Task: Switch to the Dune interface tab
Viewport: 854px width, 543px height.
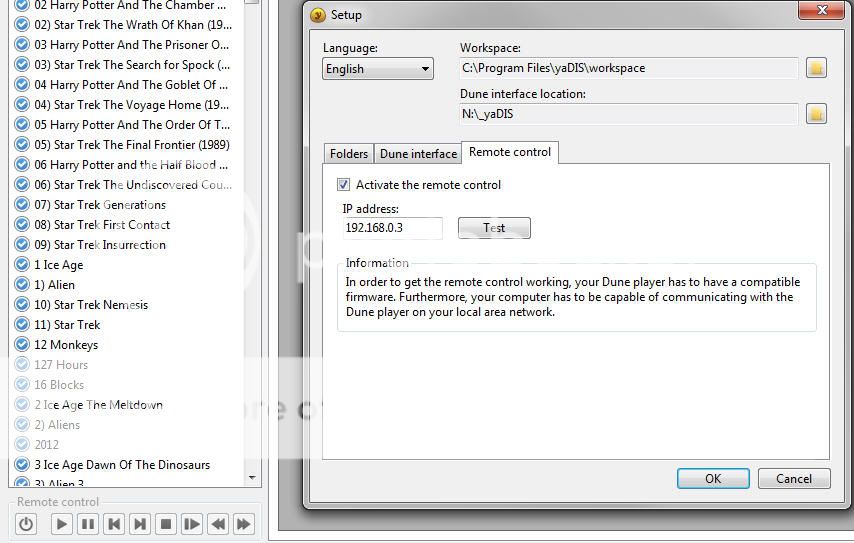Action: (418, 154)
